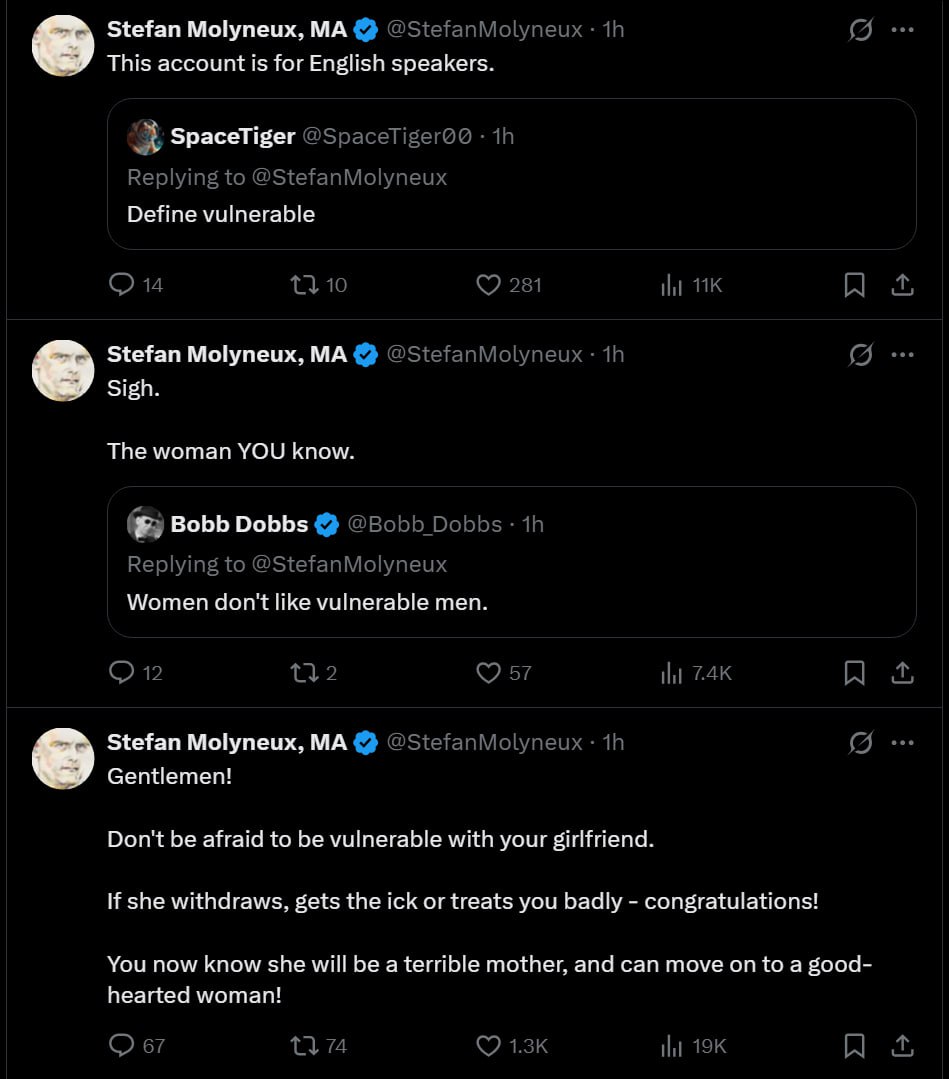Bookmark the 'English speakers' tweet
The image size is (949, 1079).
854,285
